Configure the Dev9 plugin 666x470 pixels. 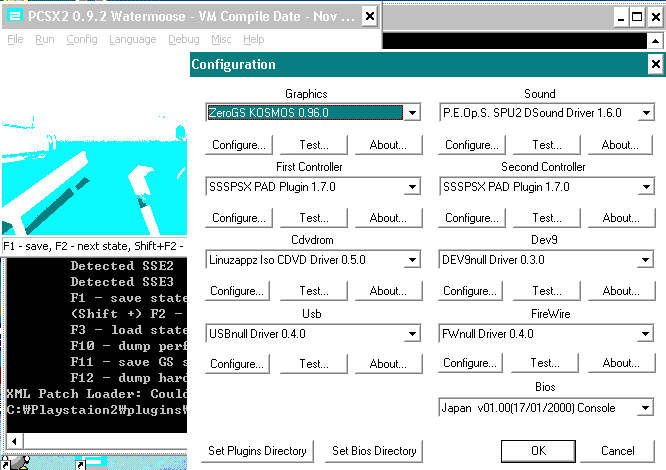tap(470, 291)
